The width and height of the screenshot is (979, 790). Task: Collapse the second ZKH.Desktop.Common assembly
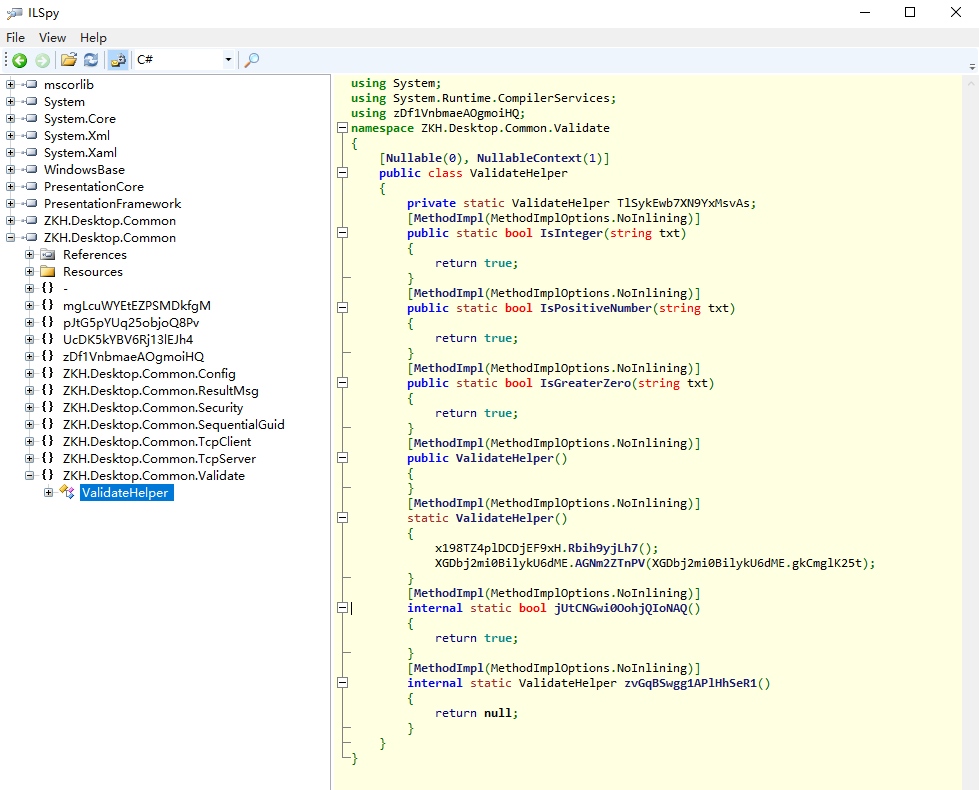[x=11, y=237]
